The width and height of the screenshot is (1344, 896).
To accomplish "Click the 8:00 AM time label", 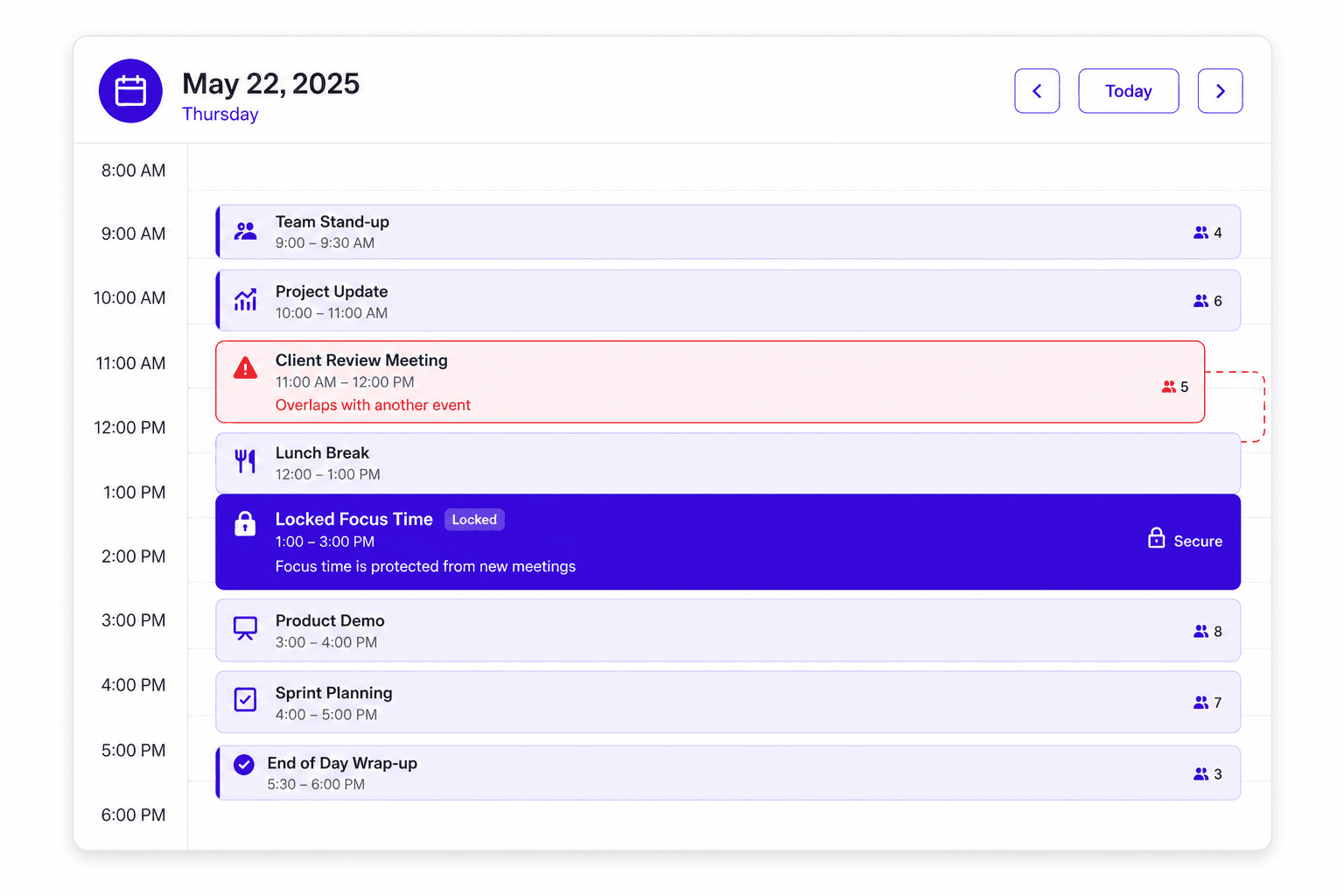I will (133, 171).
